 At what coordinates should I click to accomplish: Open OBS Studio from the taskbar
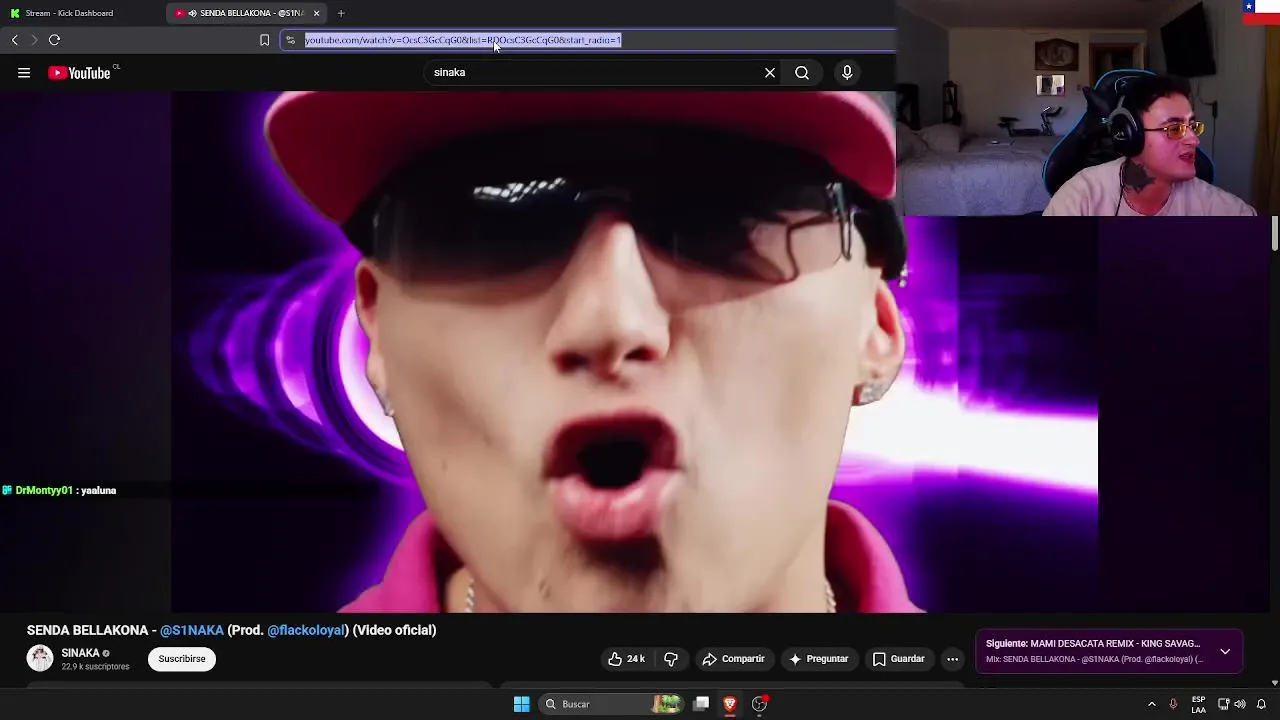click(760, 704)
